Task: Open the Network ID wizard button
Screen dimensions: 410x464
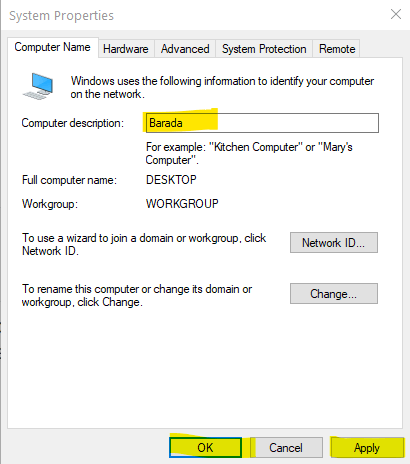Action: [334, 243]
